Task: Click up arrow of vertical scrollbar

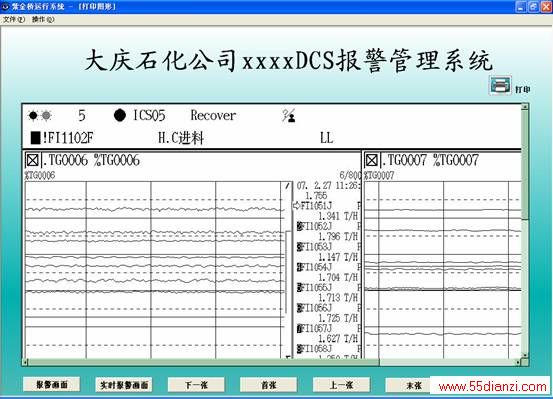Action: tap(525, 106)
